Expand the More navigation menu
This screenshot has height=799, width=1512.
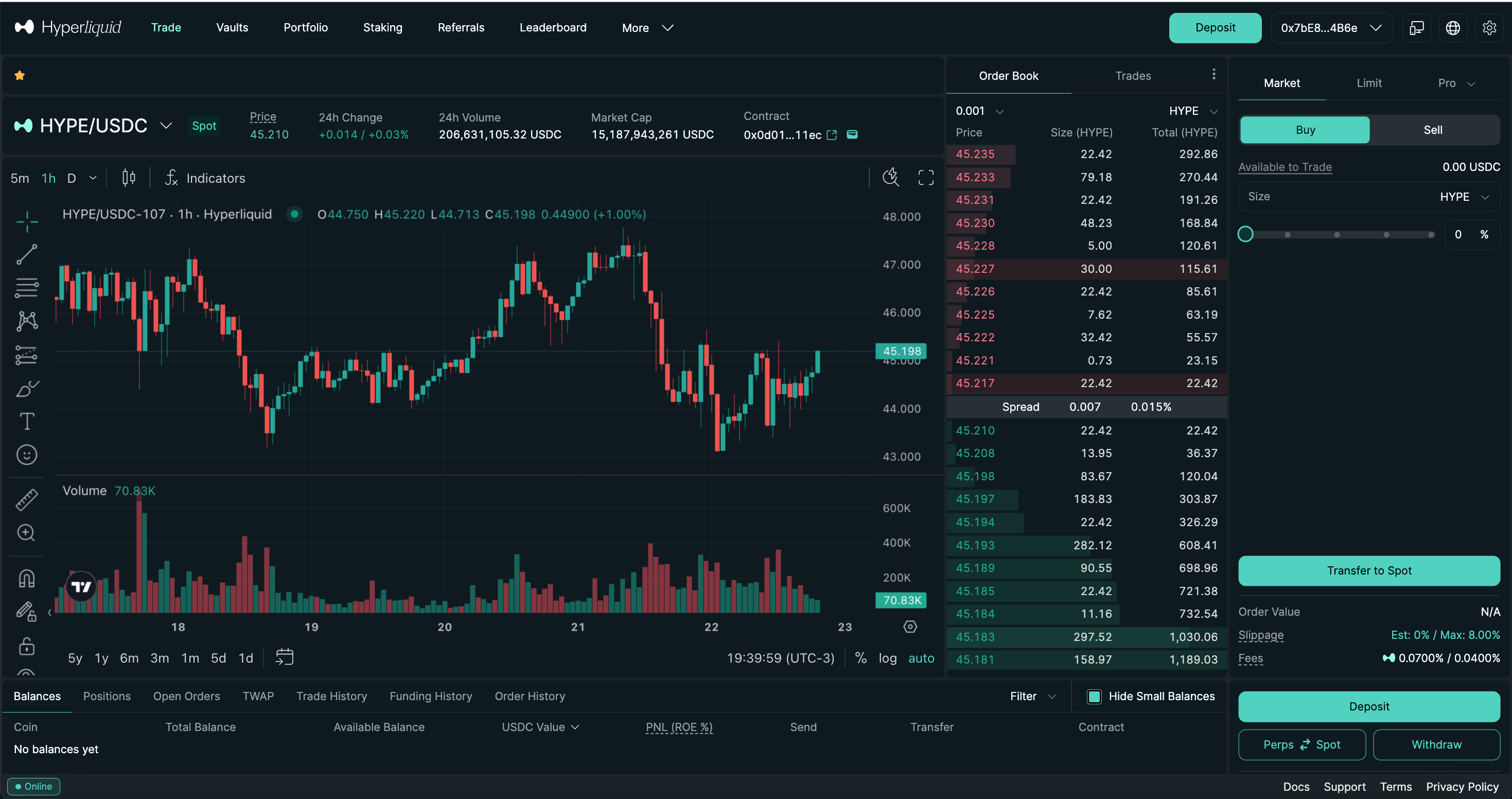tap(647, 28)
